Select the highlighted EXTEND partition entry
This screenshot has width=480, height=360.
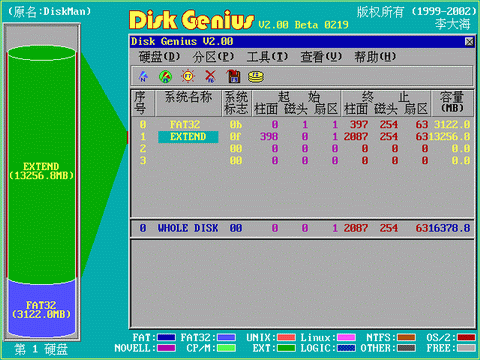(x=188, y=137)
